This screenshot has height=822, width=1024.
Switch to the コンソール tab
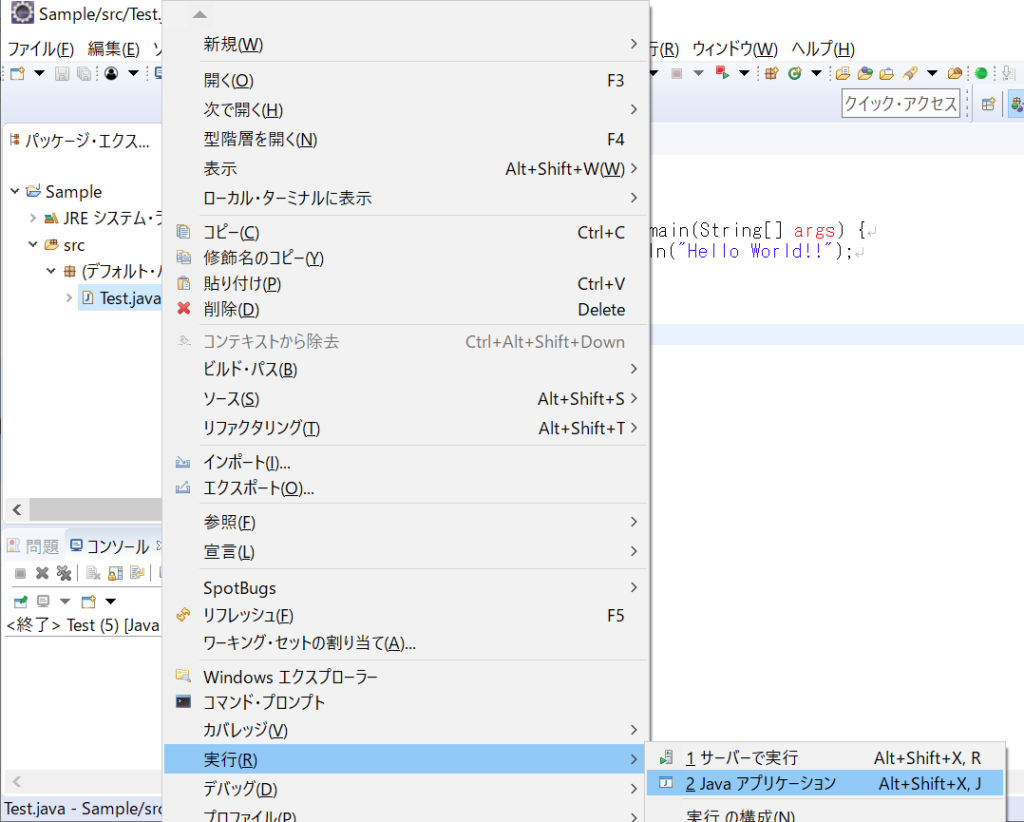point(110,546)
